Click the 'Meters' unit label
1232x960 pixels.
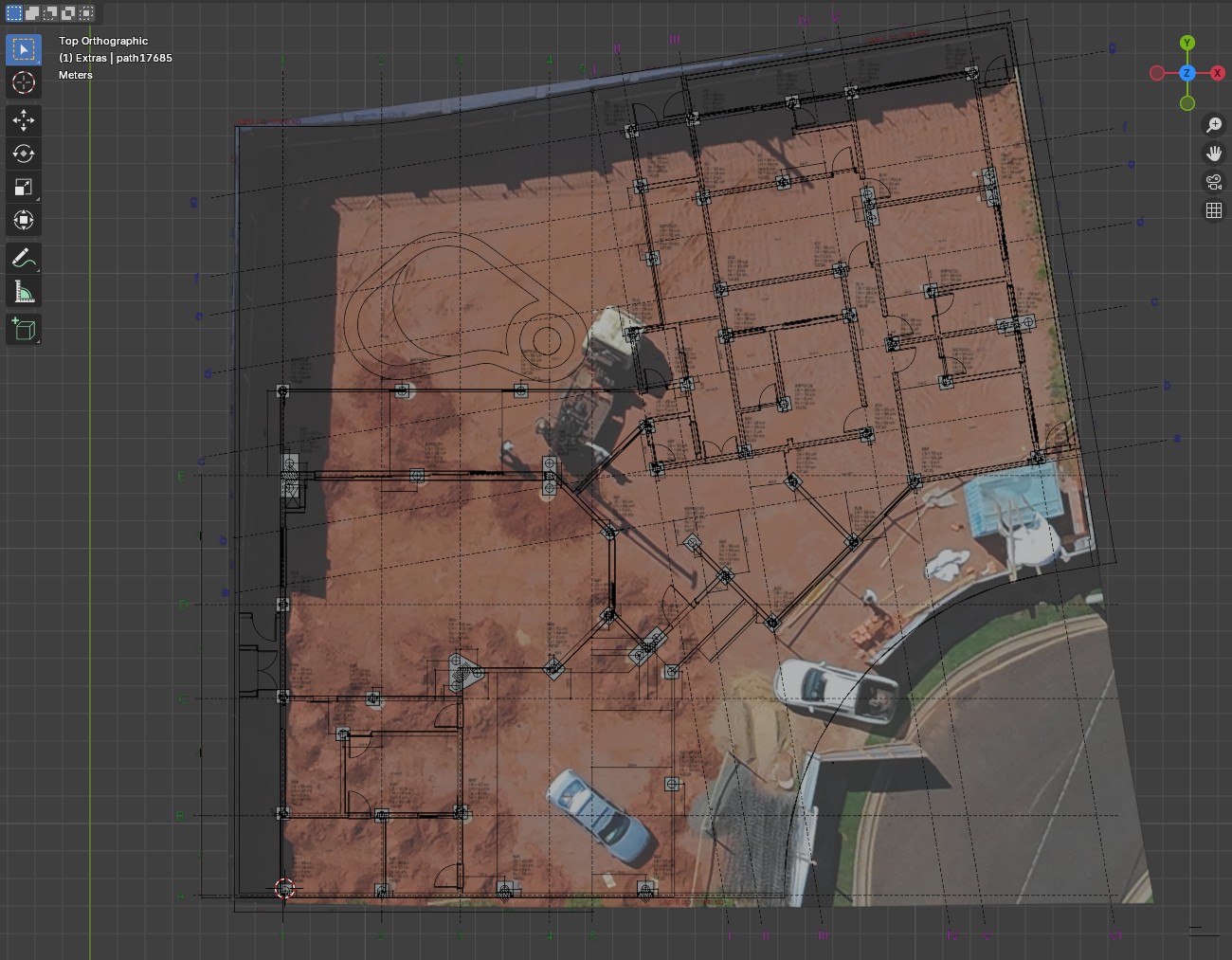[x=76, y=75]
